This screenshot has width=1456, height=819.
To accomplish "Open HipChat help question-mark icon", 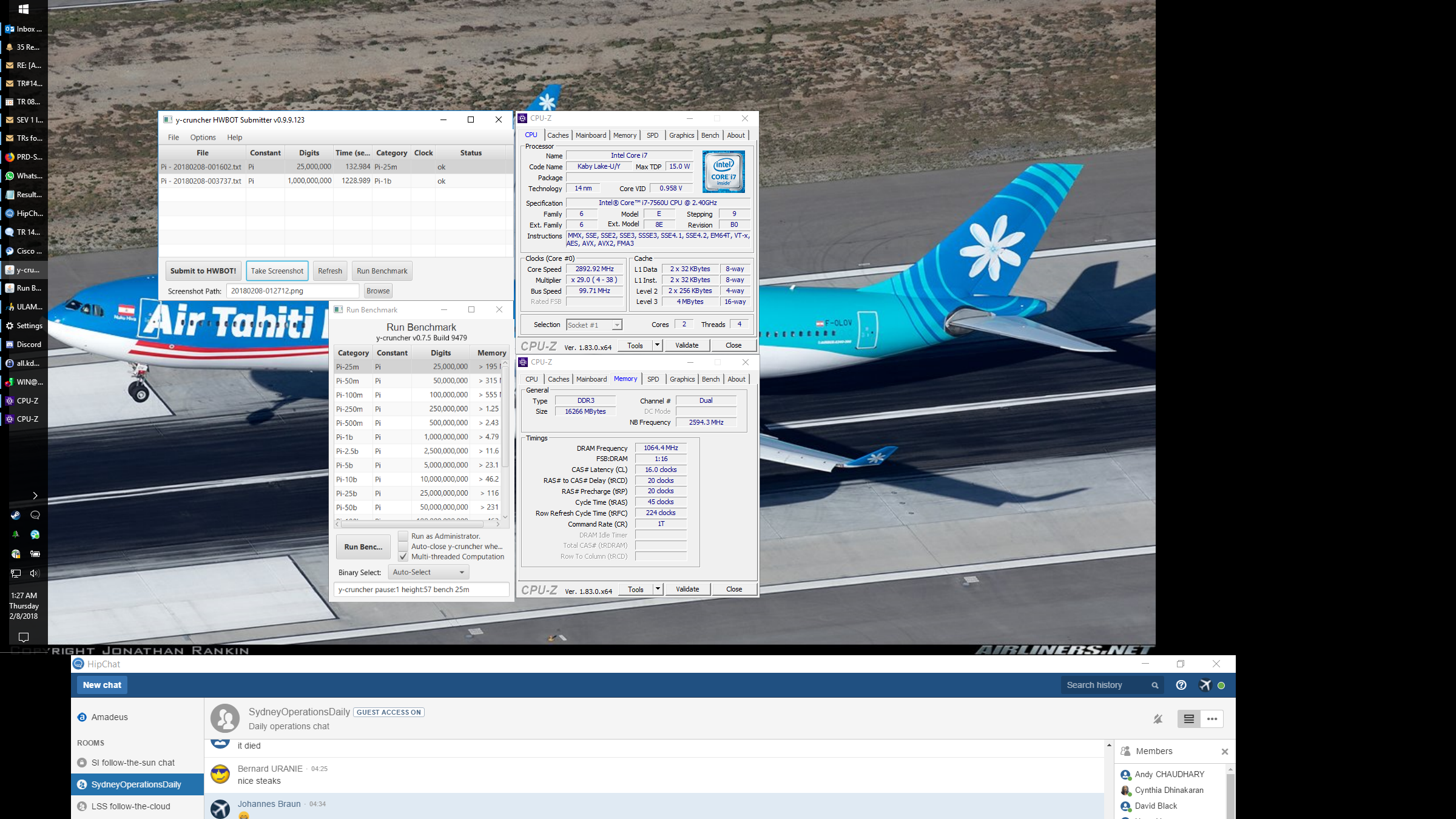I will pyautogui.click(x=1181, y=685).
